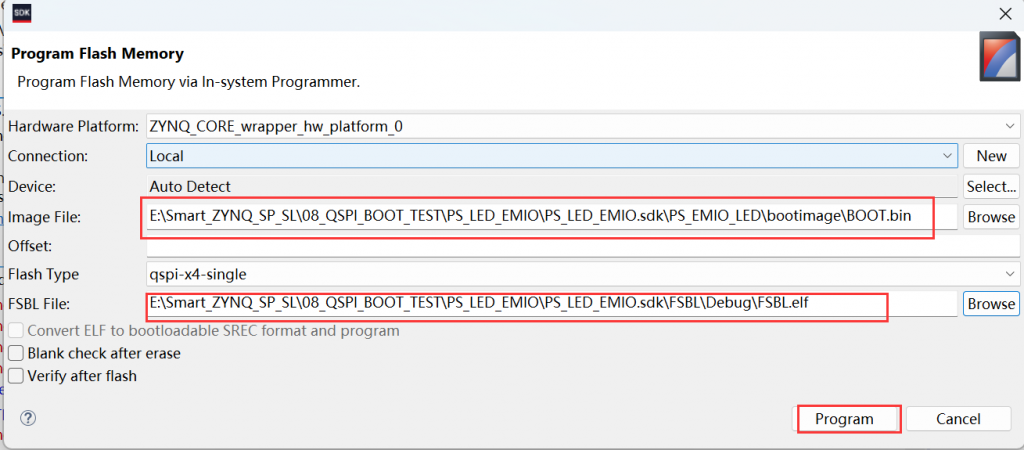Focus the Offset input field
Image resolution: width=1024 pixels, height=450 pixels.
[581, 245]
